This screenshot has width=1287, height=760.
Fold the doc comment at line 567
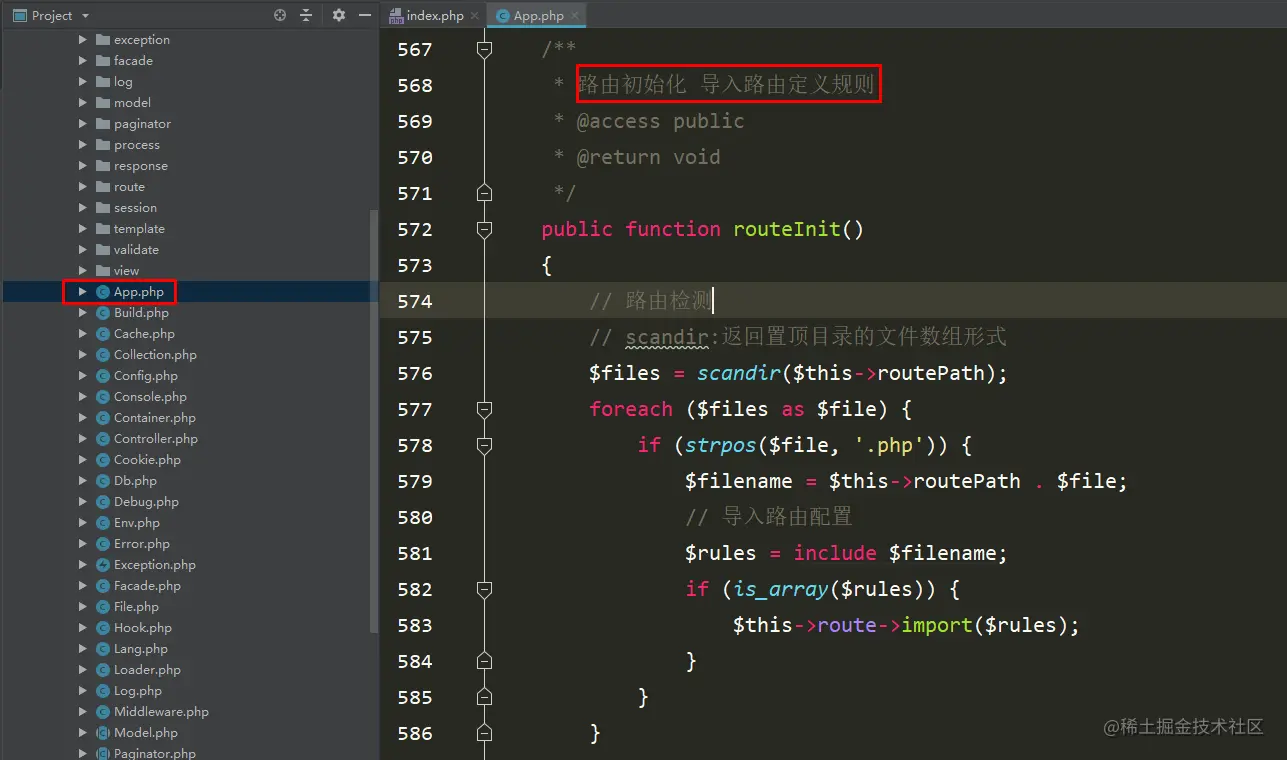tap(485, 49)
